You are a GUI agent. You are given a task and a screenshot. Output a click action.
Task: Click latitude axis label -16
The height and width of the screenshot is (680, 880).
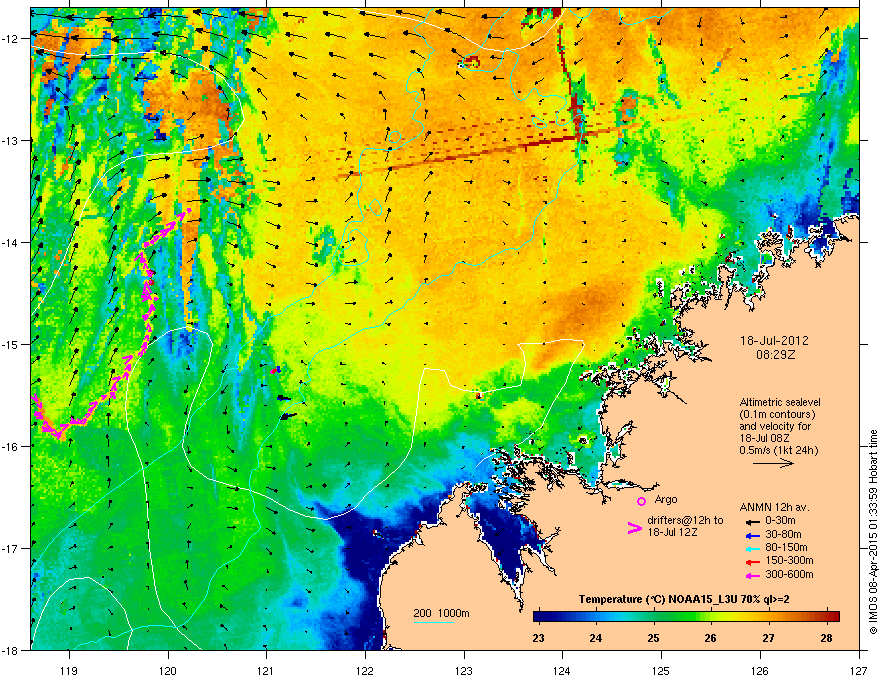[10, 447]
